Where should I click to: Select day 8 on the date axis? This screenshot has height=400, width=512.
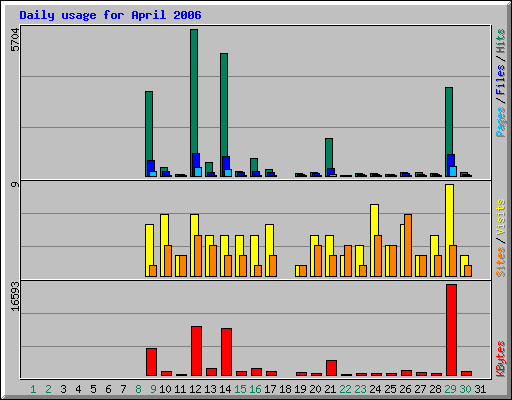click(x=138, y=389)
